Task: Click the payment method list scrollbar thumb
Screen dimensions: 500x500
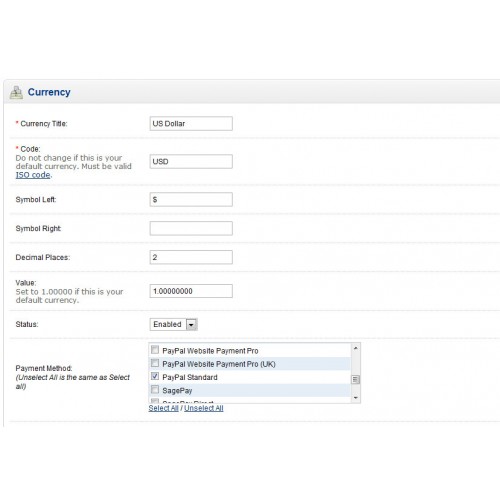Action: point(356,380)
